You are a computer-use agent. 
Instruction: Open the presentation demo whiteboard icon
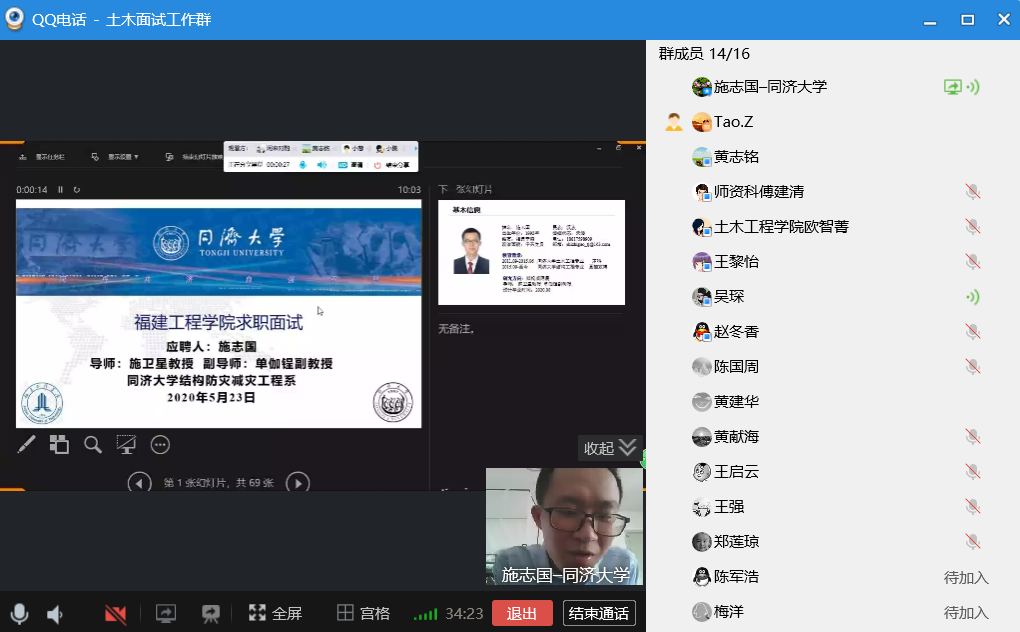coord(211,613)
